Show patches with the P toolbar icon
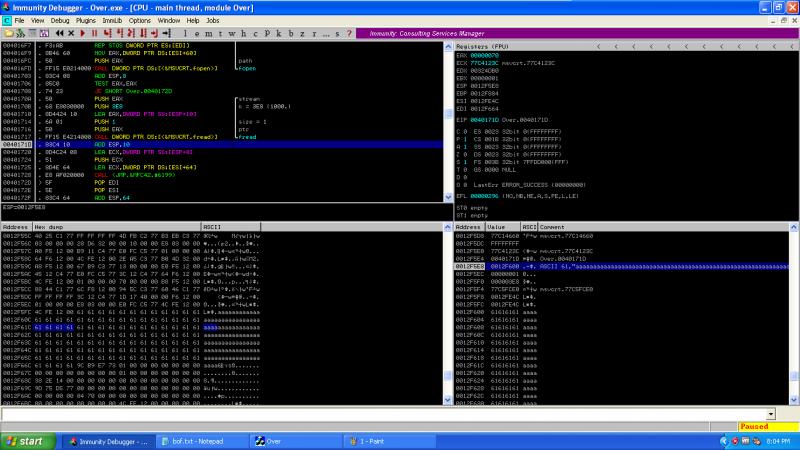Image resolution: width=800 pixels, height=450 pixels. (x=267, y=34)
